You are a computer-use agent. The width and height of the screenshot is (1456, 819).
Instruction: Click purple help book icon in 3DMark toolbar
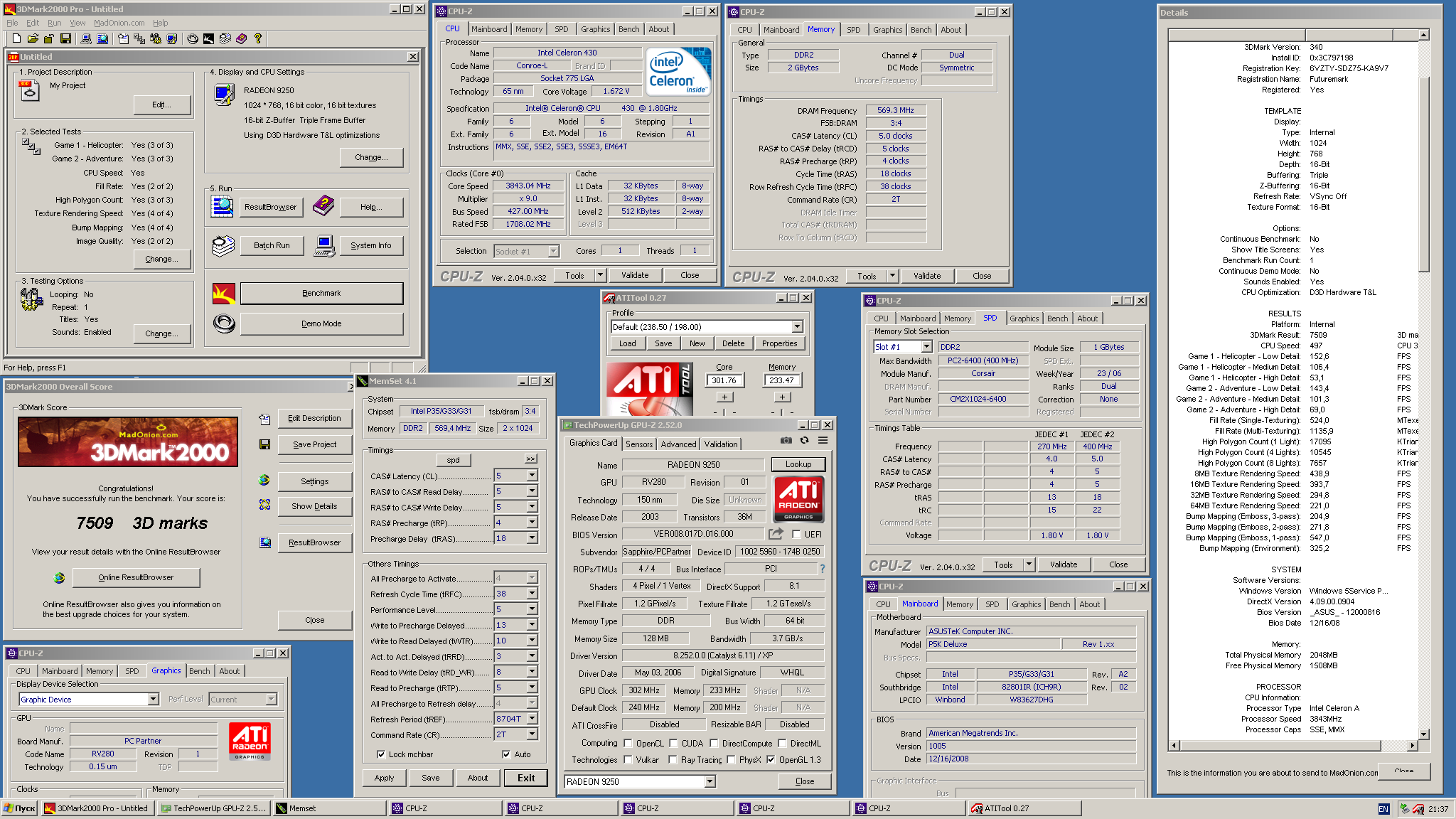coord(242,38)
